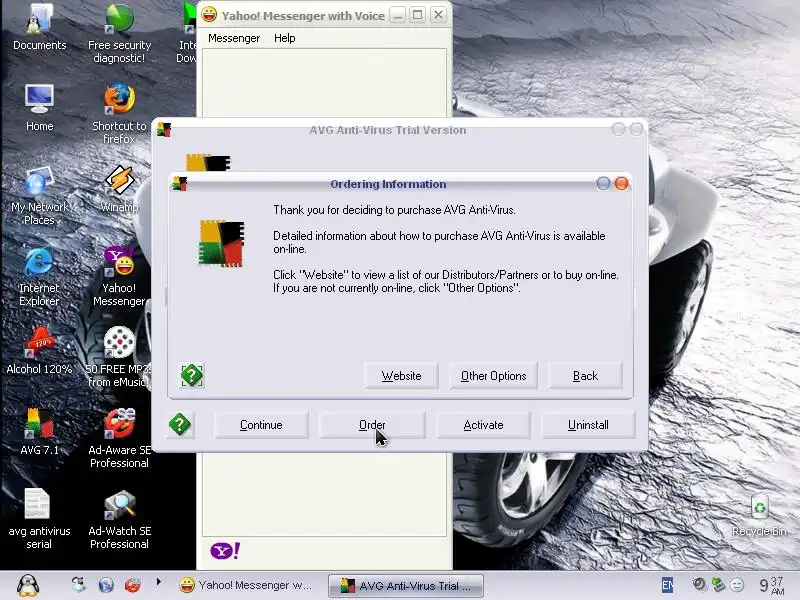
Task: Click the system tray clock
Action: (771, 585)
